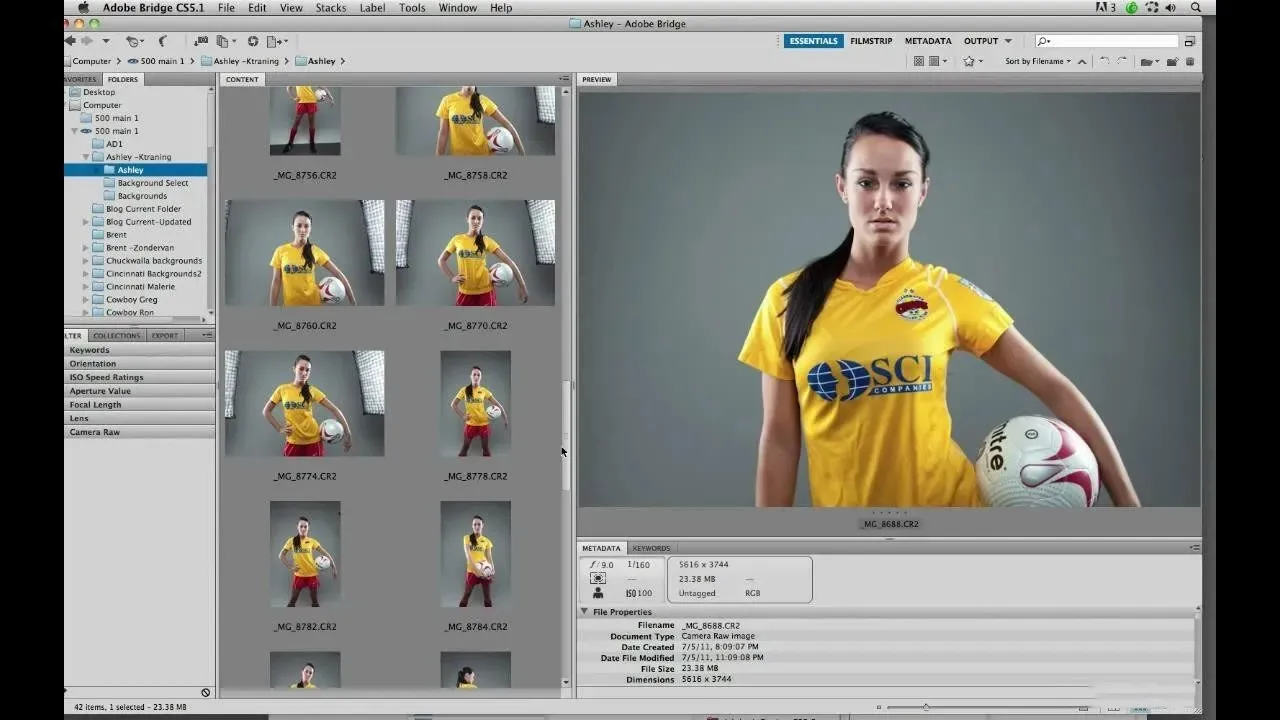The height and width of the screenshot is (720, 1280).
Task: Switch to the Filmstrip workspace
Action: [871, 41]
